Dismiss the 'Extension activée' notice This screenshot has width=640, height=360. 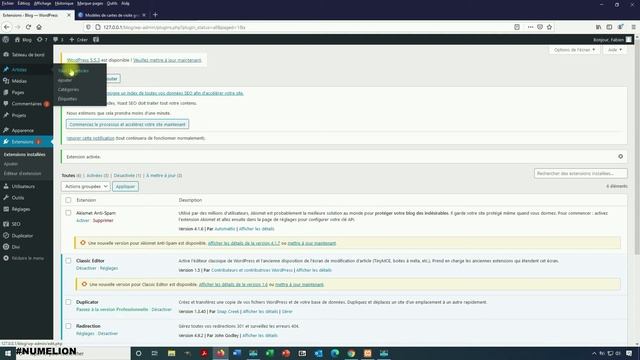pos(620,156)
